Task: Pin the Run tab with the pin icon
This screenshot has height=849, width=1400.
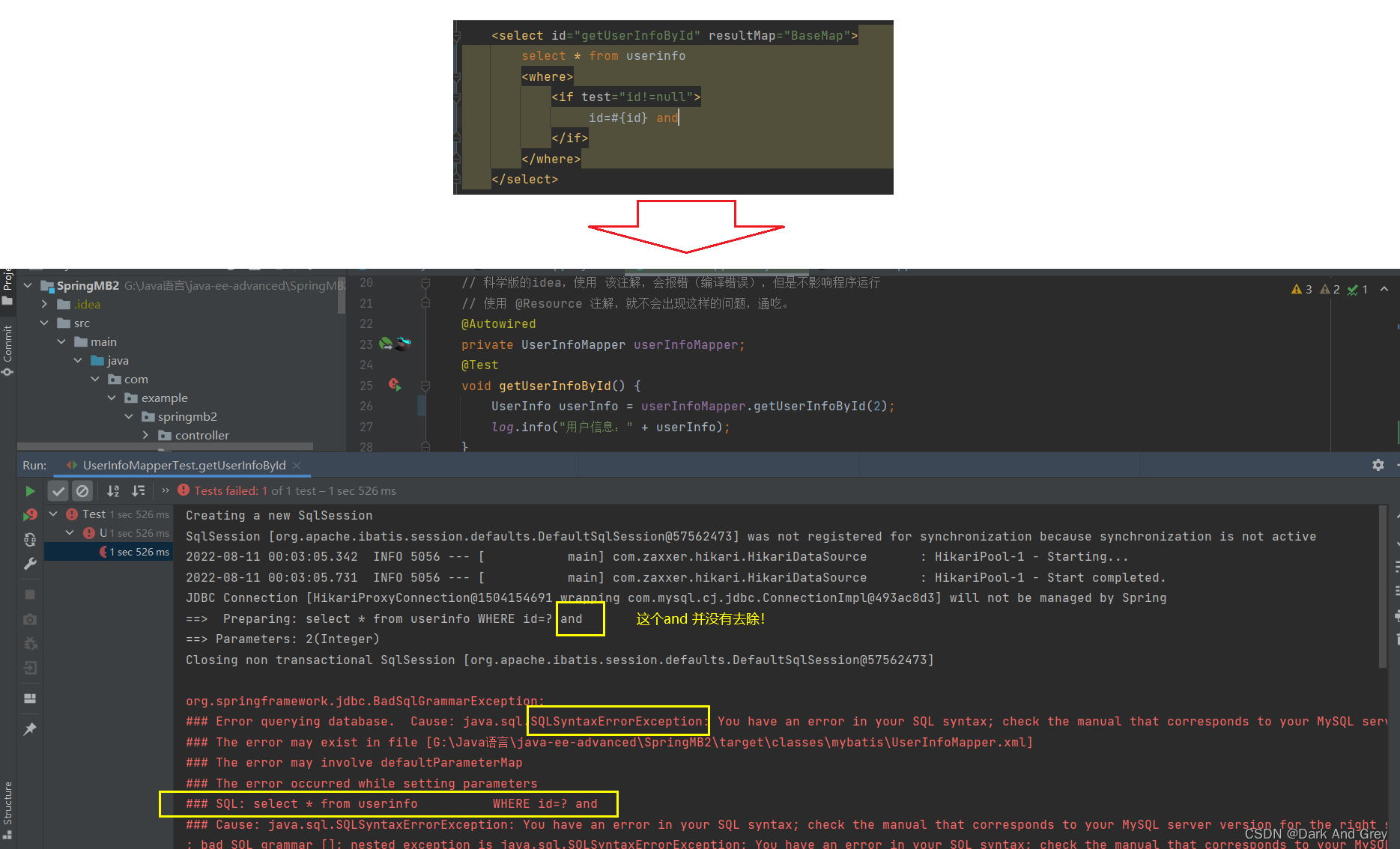Action: coord(30,729)
